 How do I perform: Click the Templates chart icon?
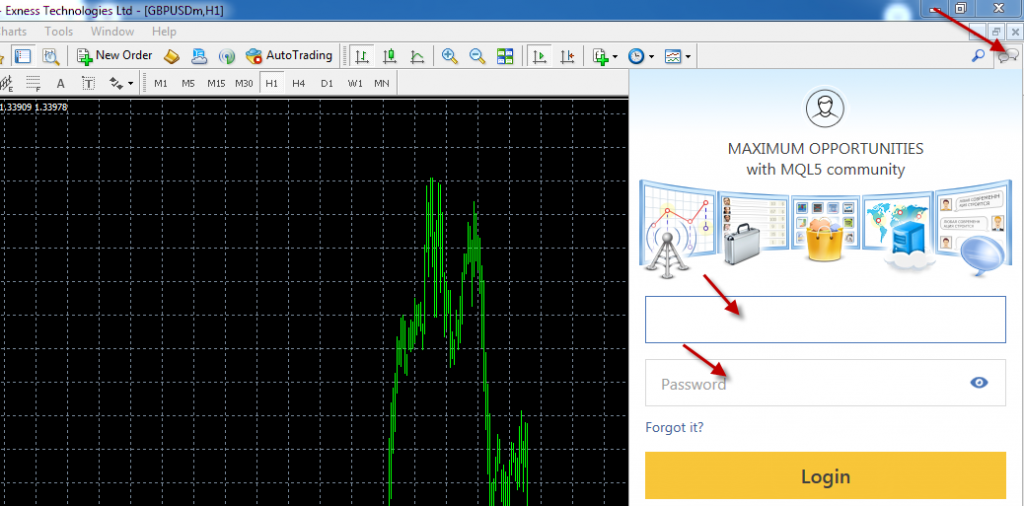(x=673, y=57)
